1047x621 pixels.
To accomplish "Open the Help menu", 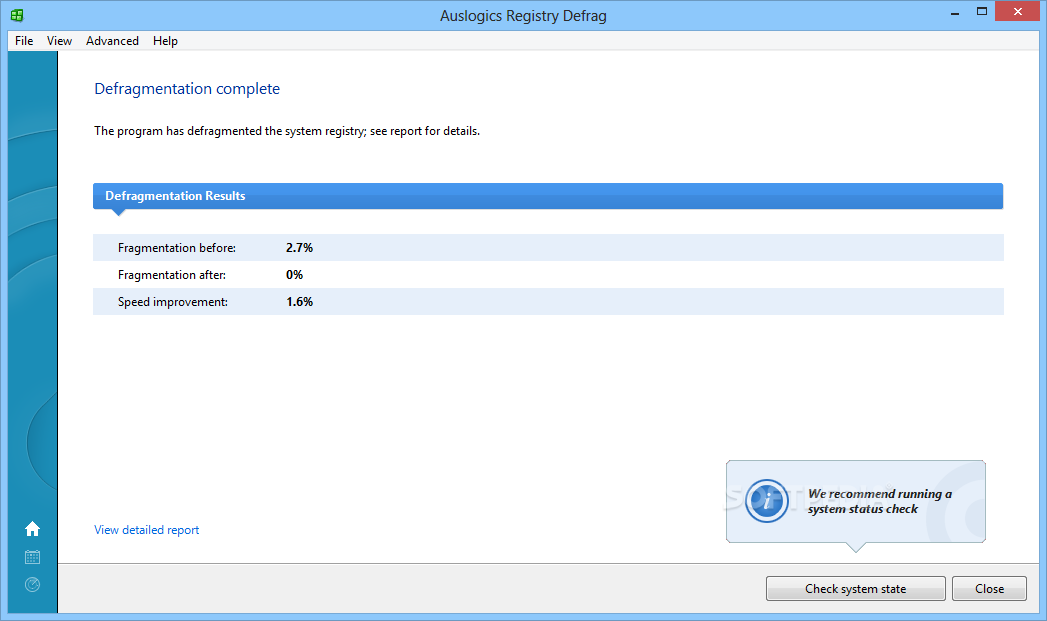I will [x=165, y=41].
